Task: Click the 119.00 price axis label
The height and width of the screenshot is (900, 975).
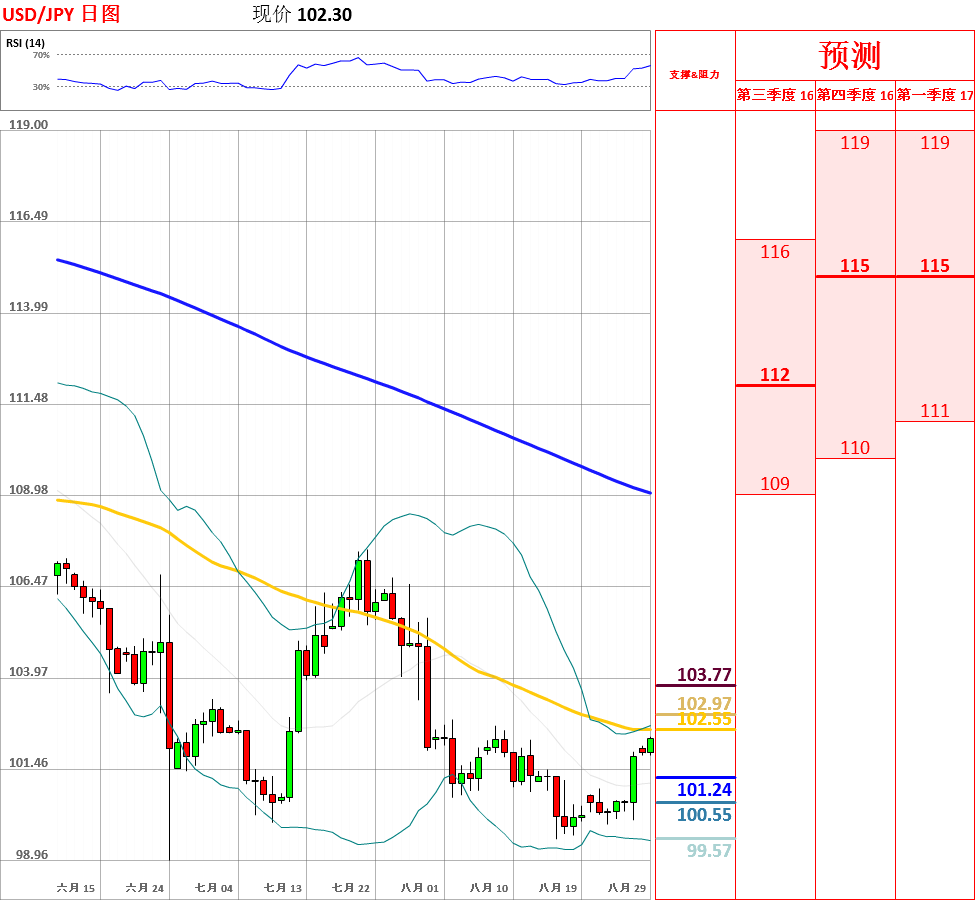Action: [x=29, y=124]
